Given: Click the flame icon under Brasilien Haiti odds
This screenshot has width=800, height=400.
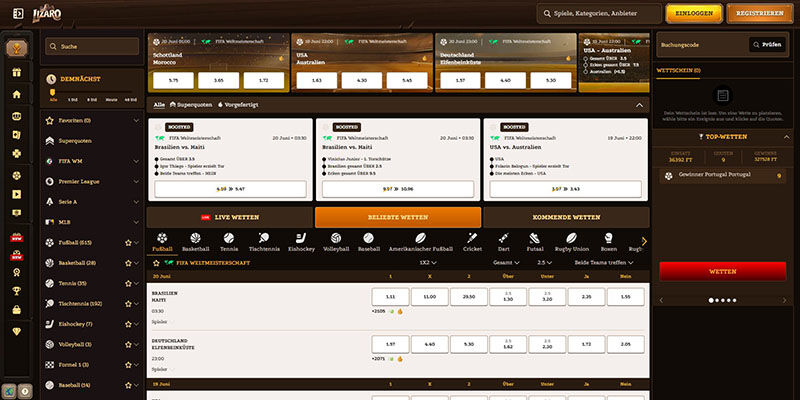Looking at the screenshot, I should (400, 311).
